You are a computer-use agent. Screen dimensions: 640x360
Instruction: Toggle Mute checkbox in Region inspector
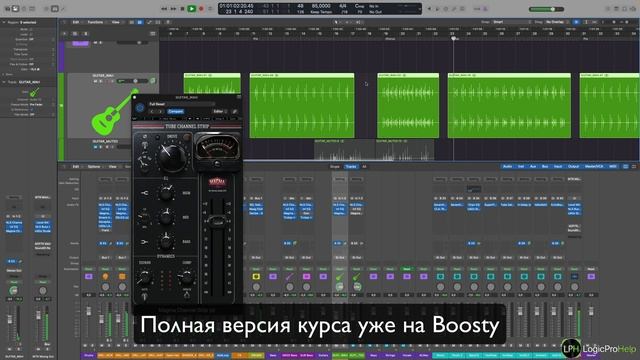pyautogui.click(x=31, y=29)
